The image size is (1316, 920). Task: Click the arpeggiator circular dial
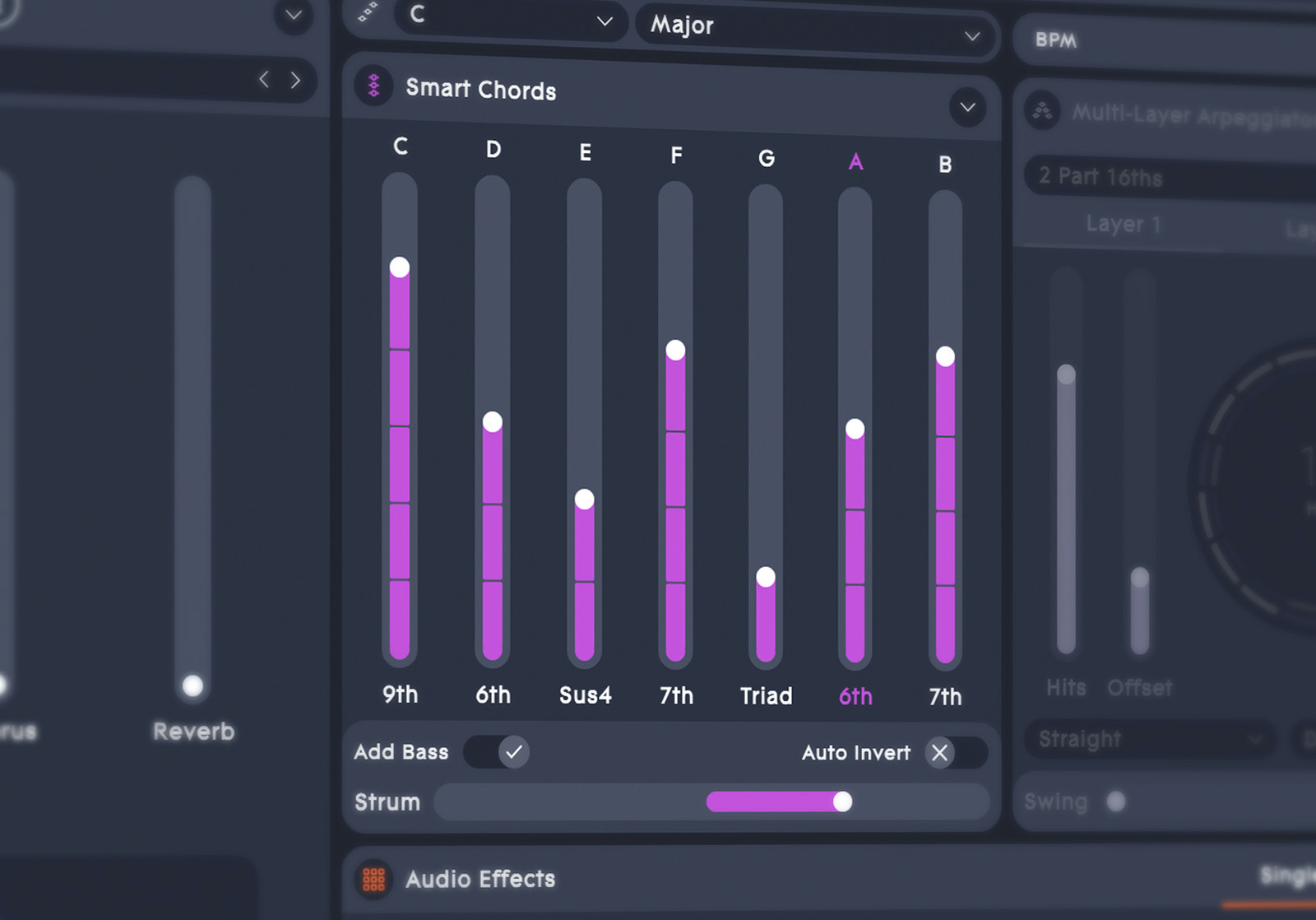1254,486
